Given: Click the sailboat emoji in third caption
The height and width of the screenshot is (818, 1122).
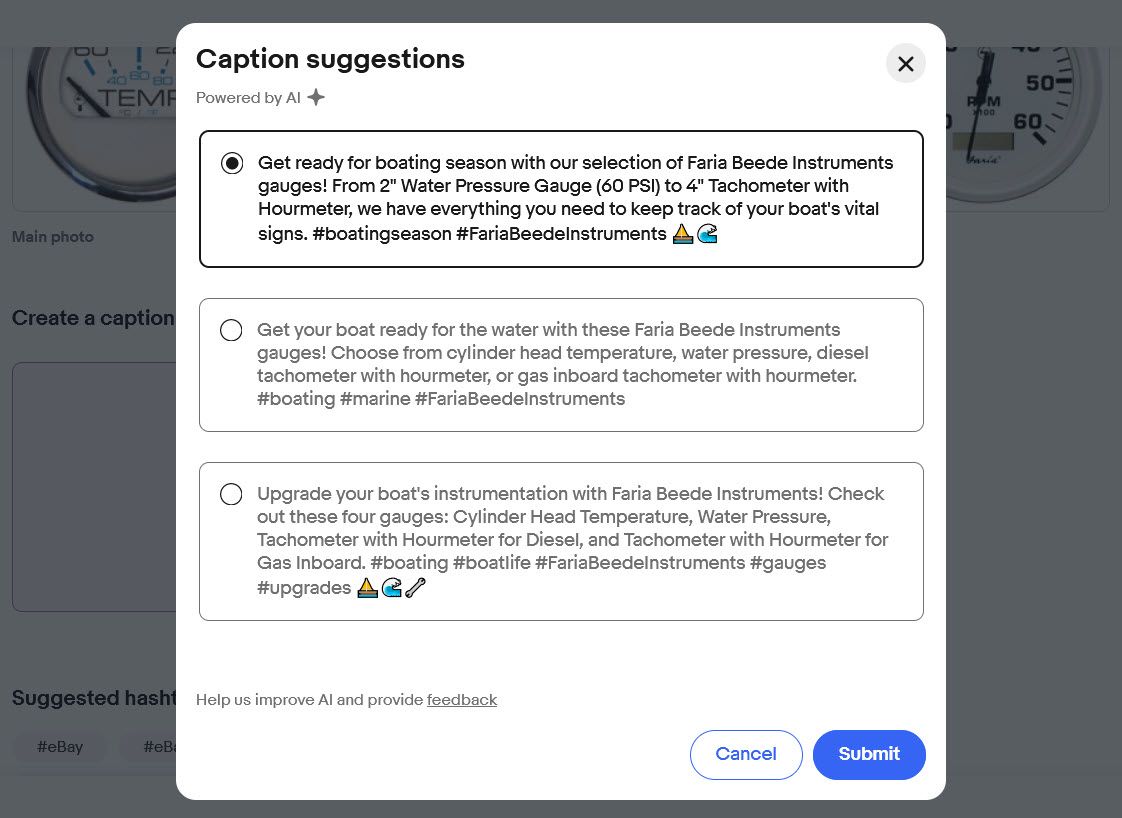Looking at the screenshot, I should [x=367, y=588].
